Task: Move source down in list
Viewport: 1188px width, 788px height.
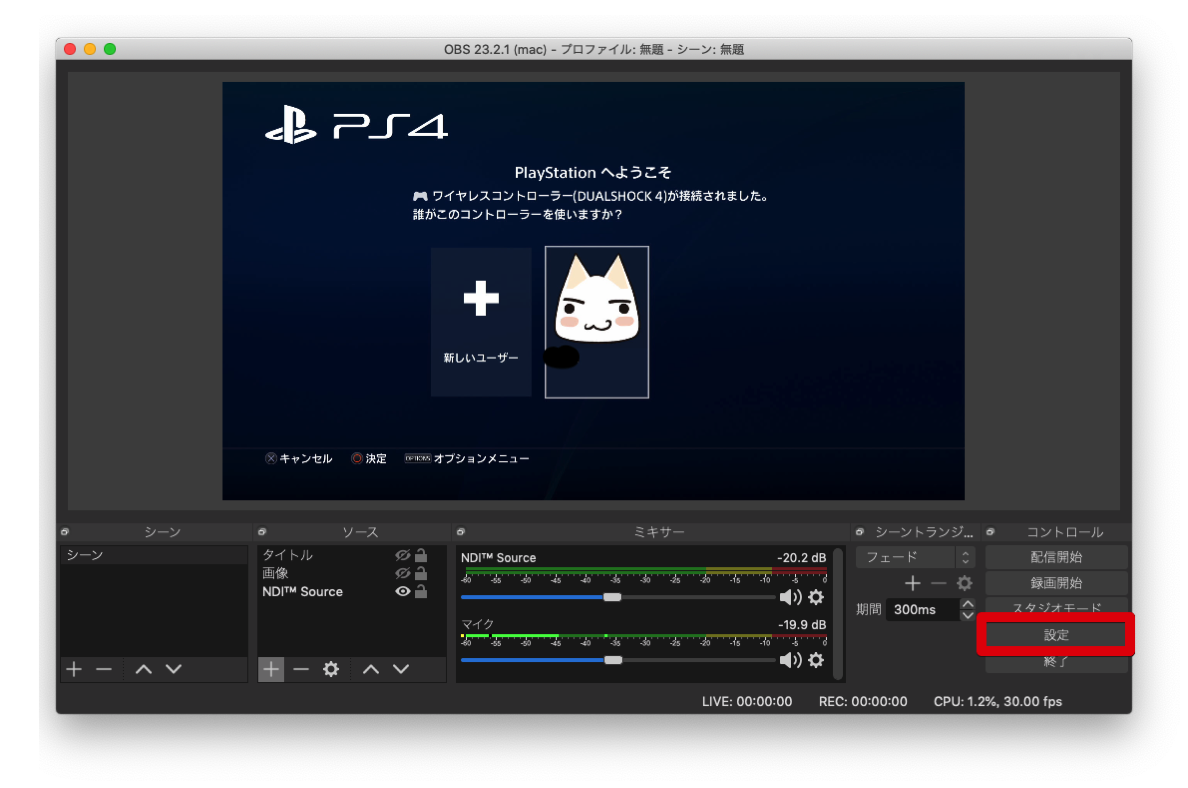Action: tap(401, 669)
